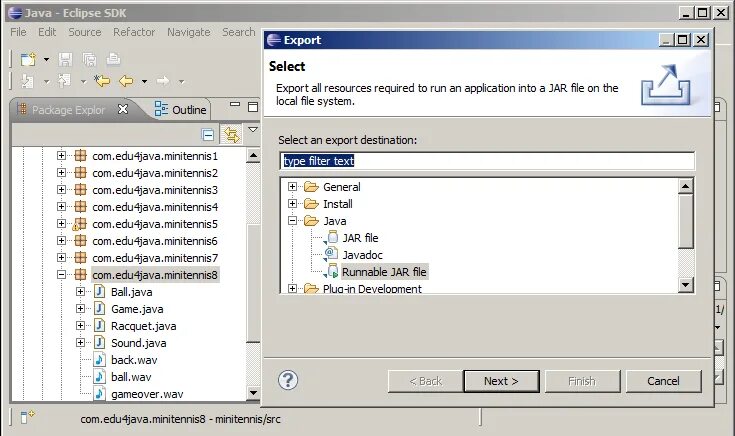Screen dimensions: 735x436
Task: Expand the Ball.java node
Action: click(x=81, y=292)
